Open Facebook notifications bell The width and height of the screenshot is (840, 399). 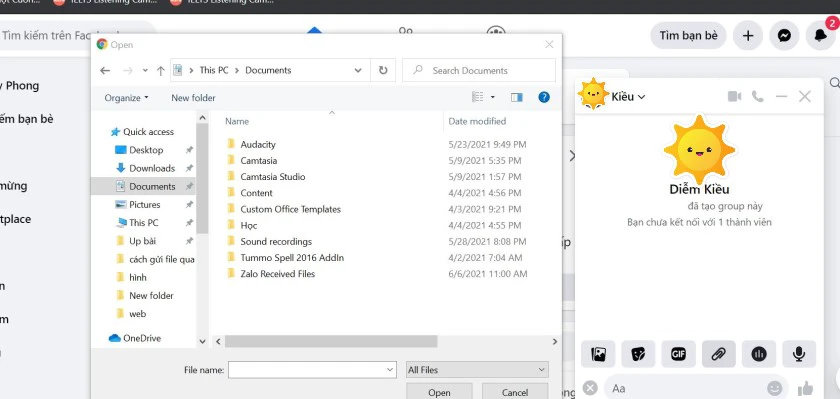821,35
